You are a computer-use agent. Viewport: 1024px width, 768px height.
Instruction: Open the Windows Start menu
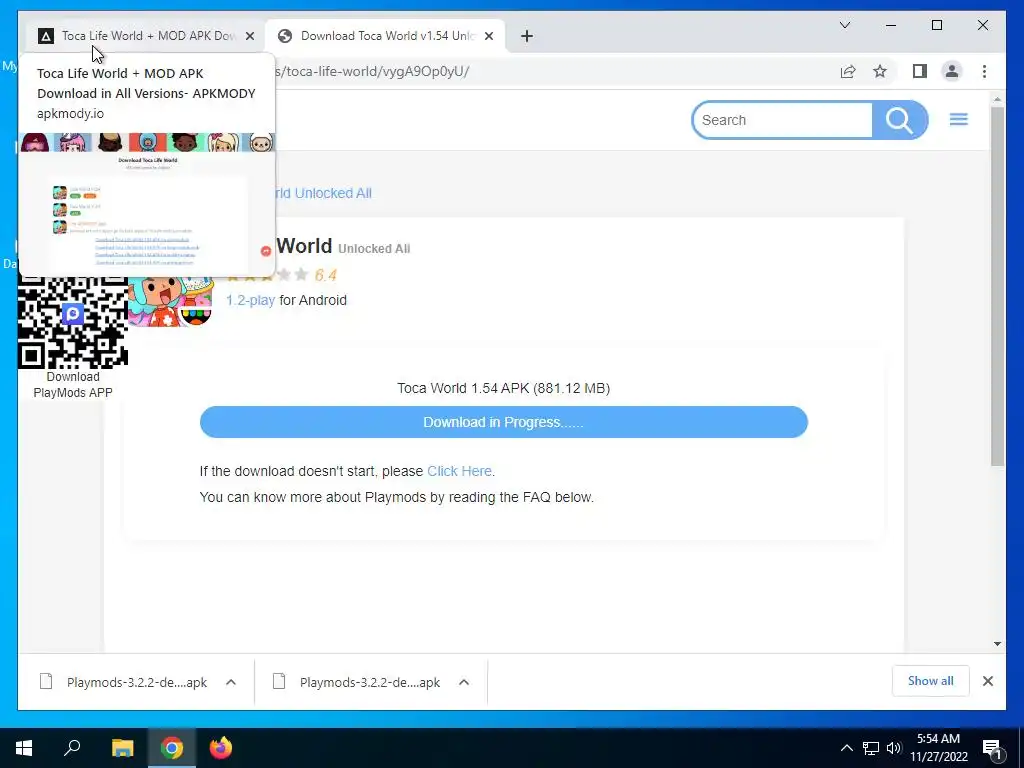[x=24, y=748]
